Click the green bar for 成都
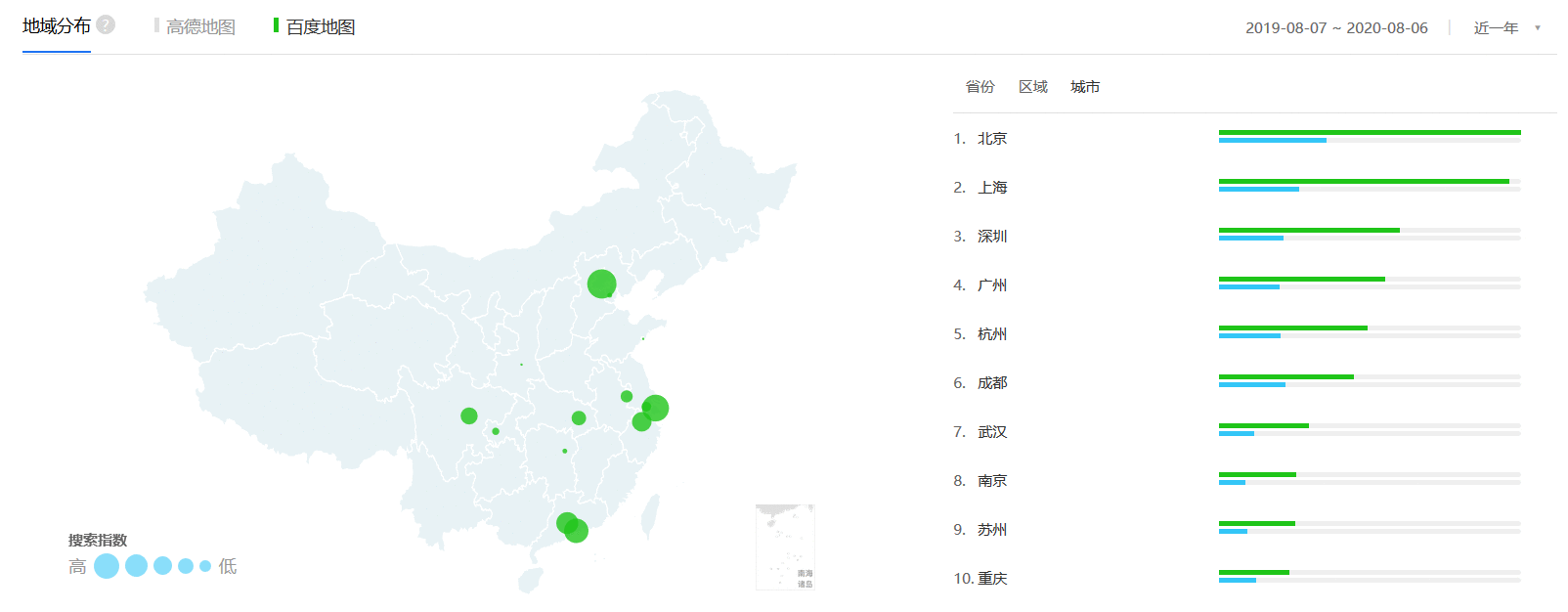Viewport: 1568px width, 612px height. point(1286,376)
